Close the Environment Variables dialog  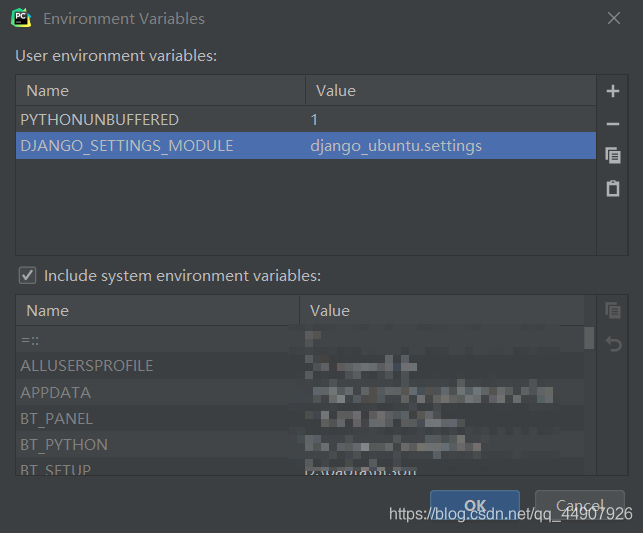tap(613, 18)
